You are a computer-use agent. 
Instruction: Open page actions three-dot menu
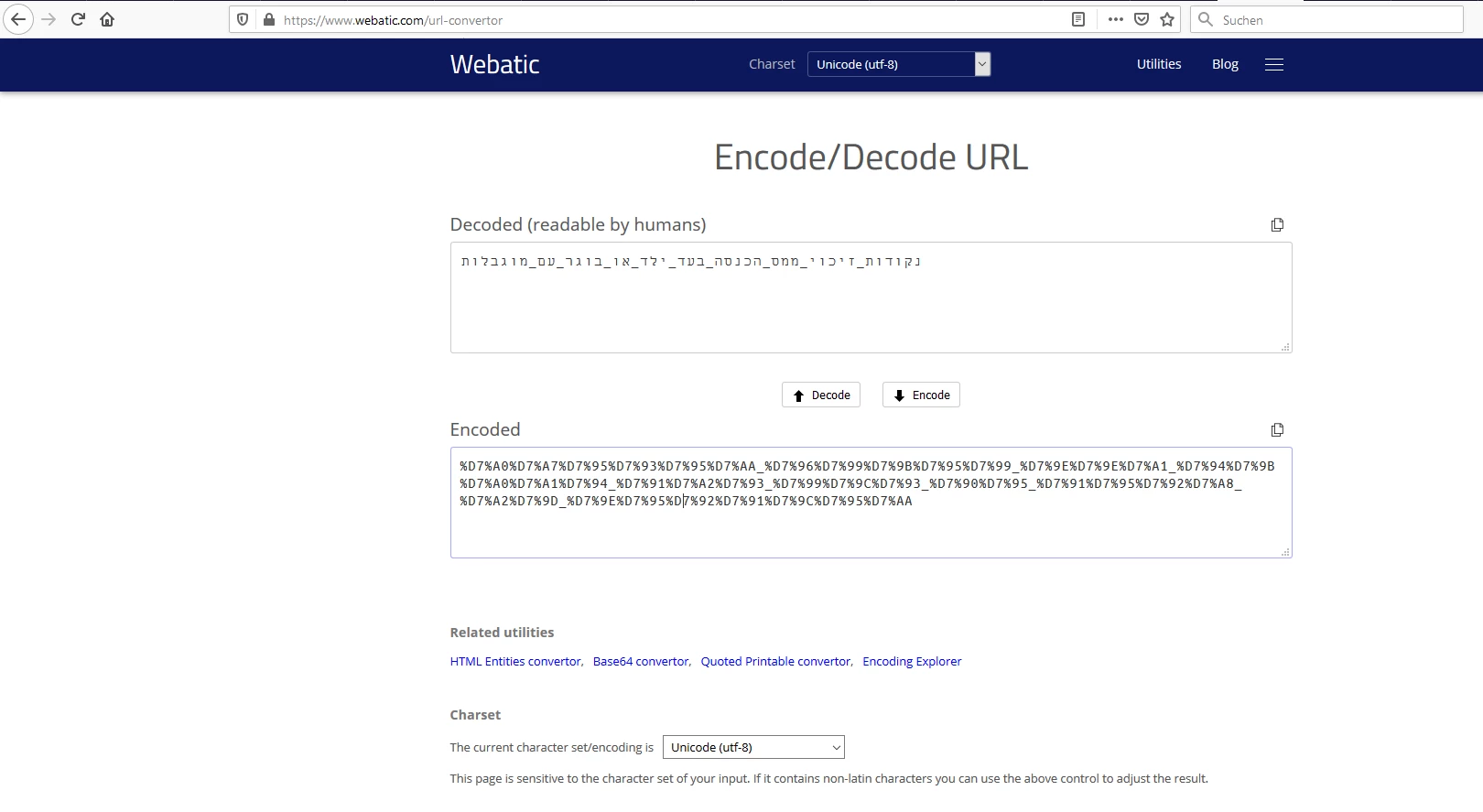coord(1115,19)
